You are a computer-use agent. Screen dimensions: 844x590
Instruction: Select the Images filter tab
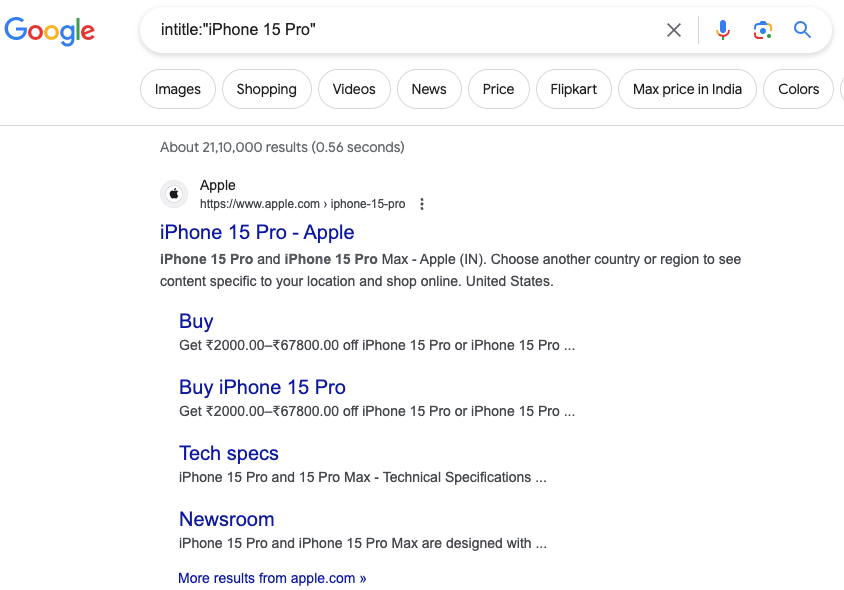(x=178, y=89)
